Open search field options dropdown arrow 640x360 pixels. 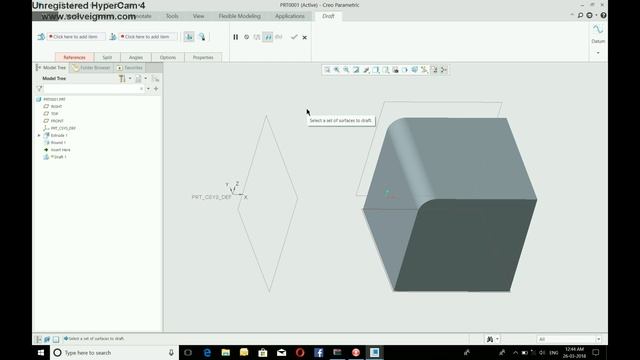tap(148, 89)
